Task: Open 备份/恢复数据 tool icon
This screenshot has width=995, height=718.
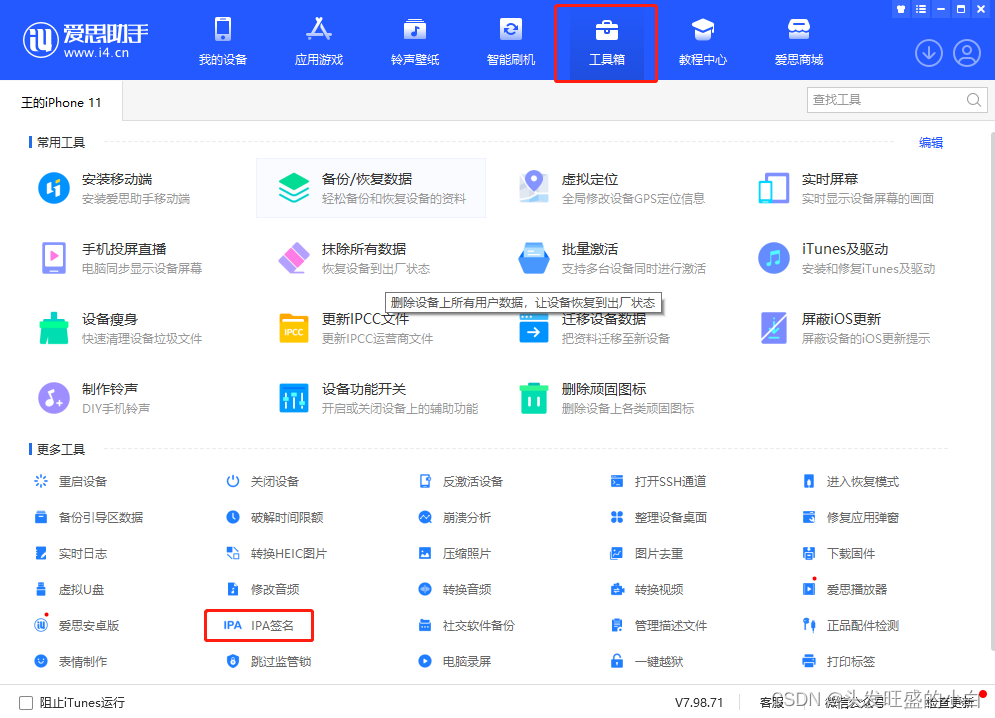Action: point(294,188)
